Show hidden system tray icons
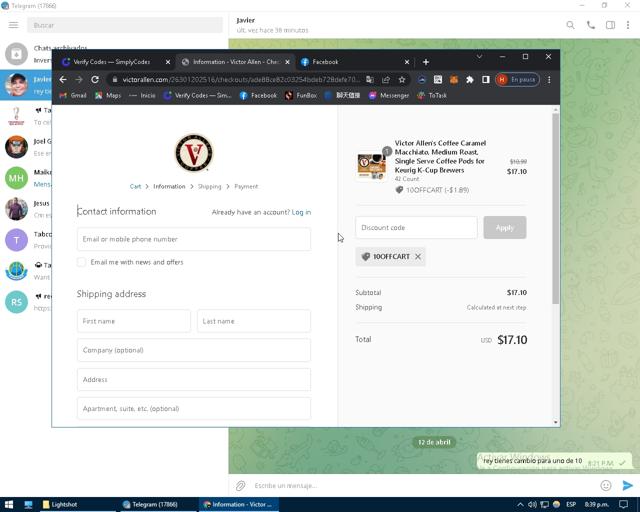Image resolution: width=640 pixels, height=512 pixels. [x=520, y=505]
